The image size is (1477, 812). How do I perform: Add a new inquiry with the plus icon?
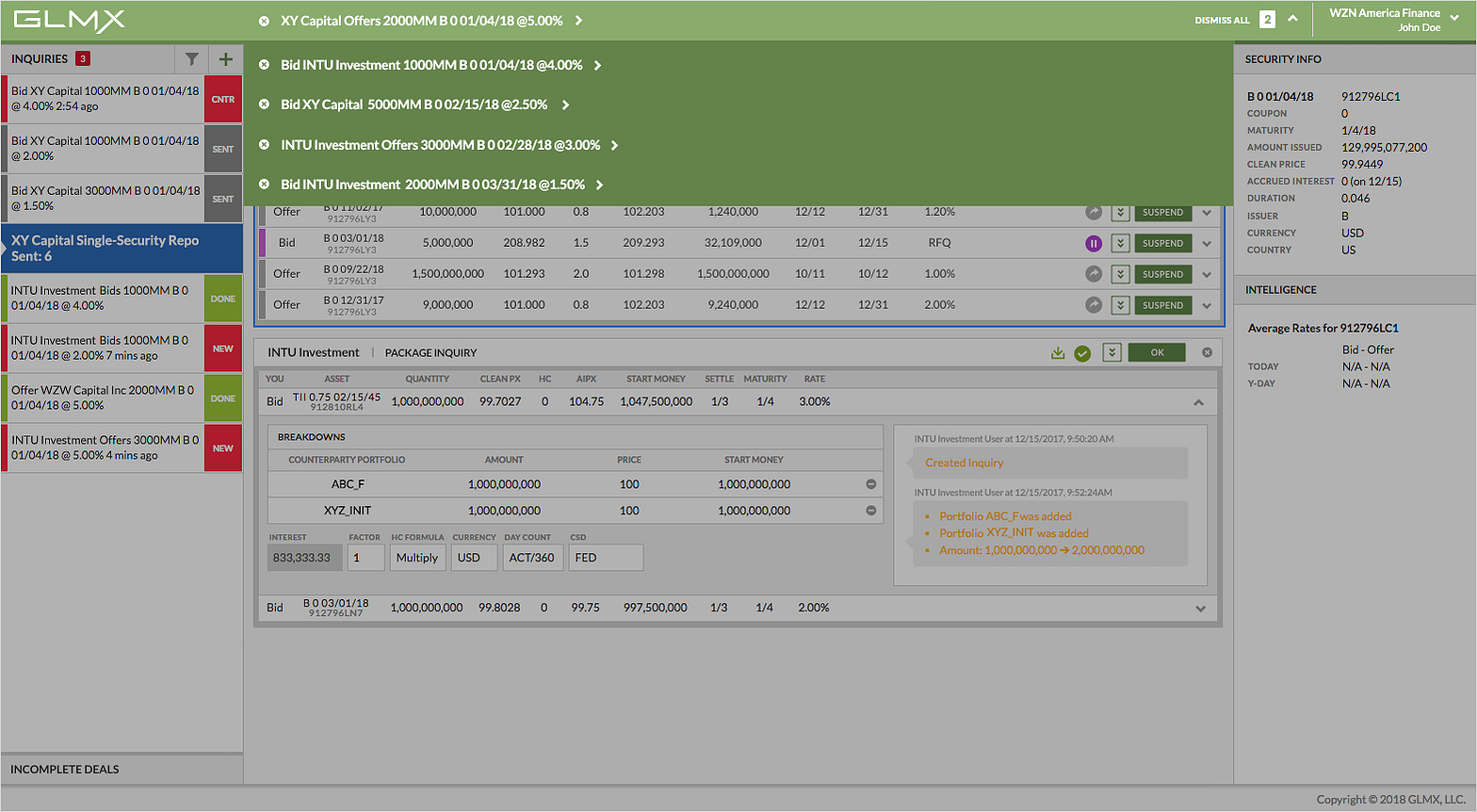(226, 59)
